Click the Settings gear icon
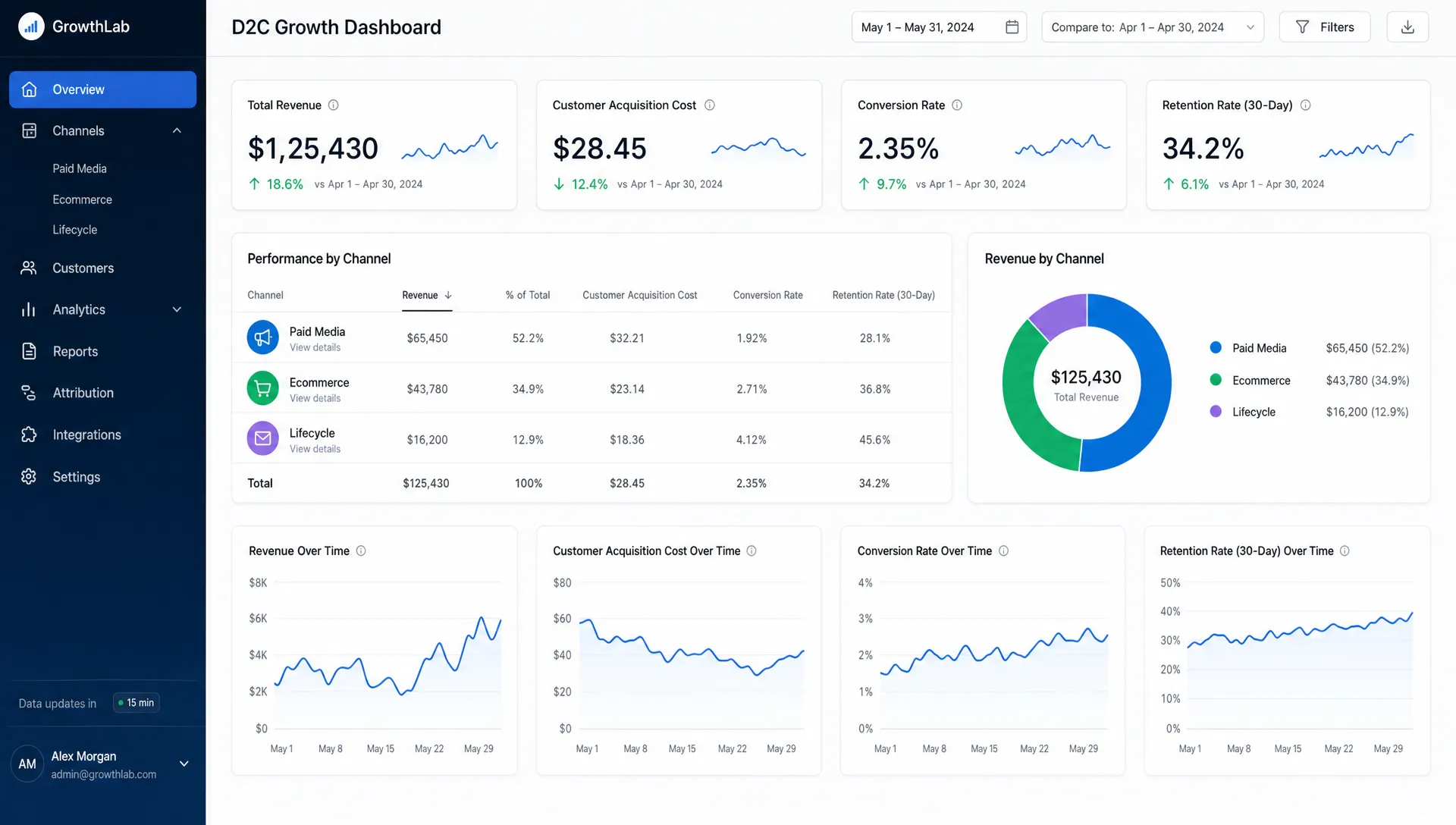The height and width of the screenshot is (825, 1456). click(29, 476)
